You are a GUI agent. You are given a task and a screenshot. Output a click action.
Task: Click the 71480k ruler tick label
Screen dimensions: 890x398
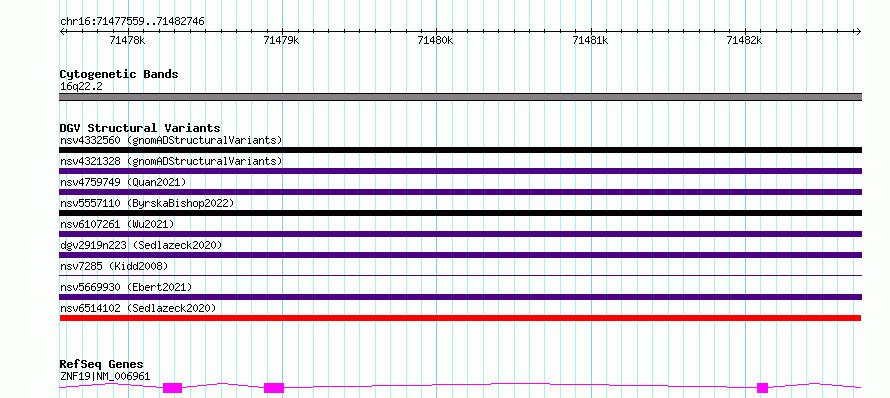435,40
